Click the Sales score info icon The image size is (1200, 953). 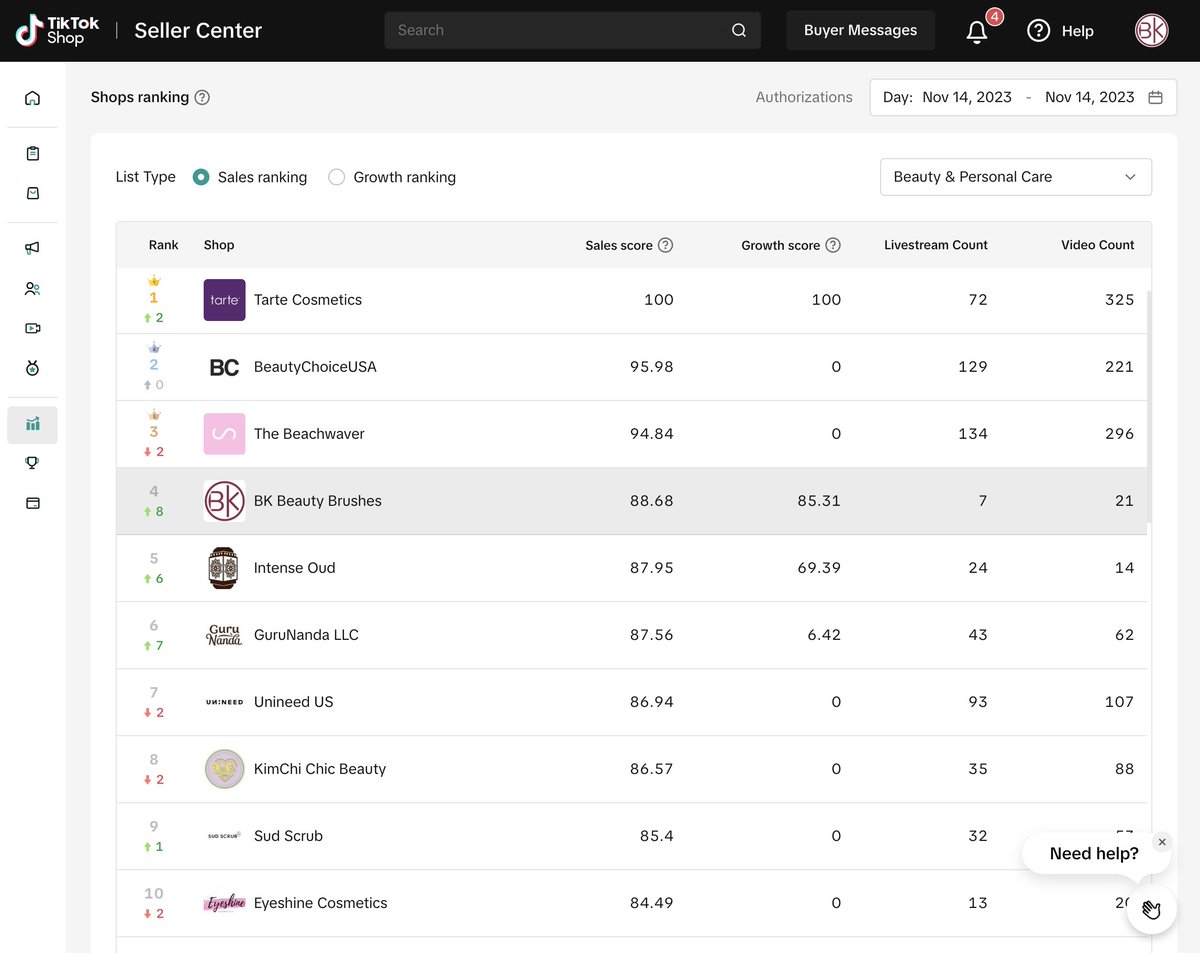click(665, 245)
